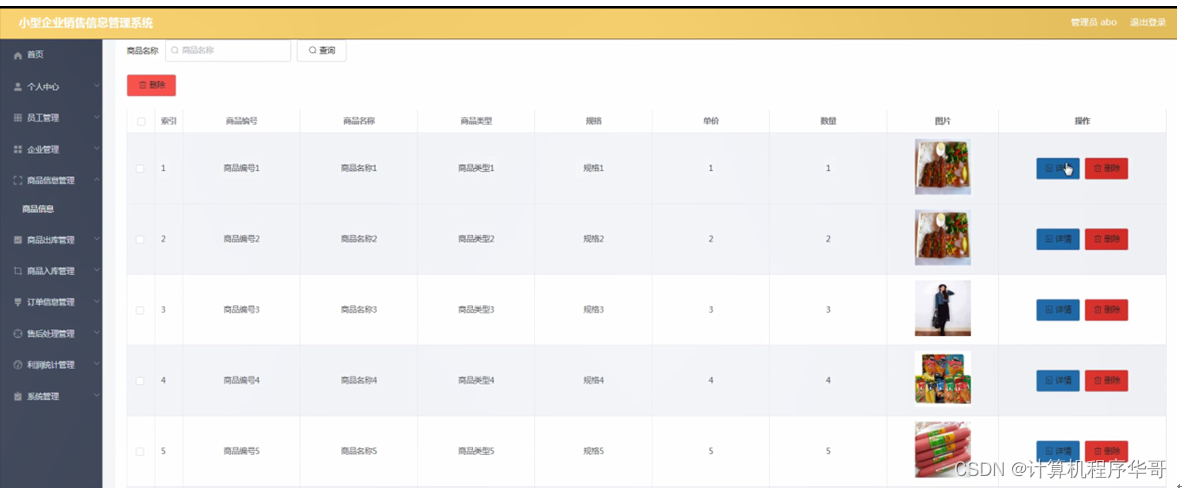Expand the 商品出库管理 chevron
Image resolution: width=1182 pixels, height=488 pixels.
(96, 240)
